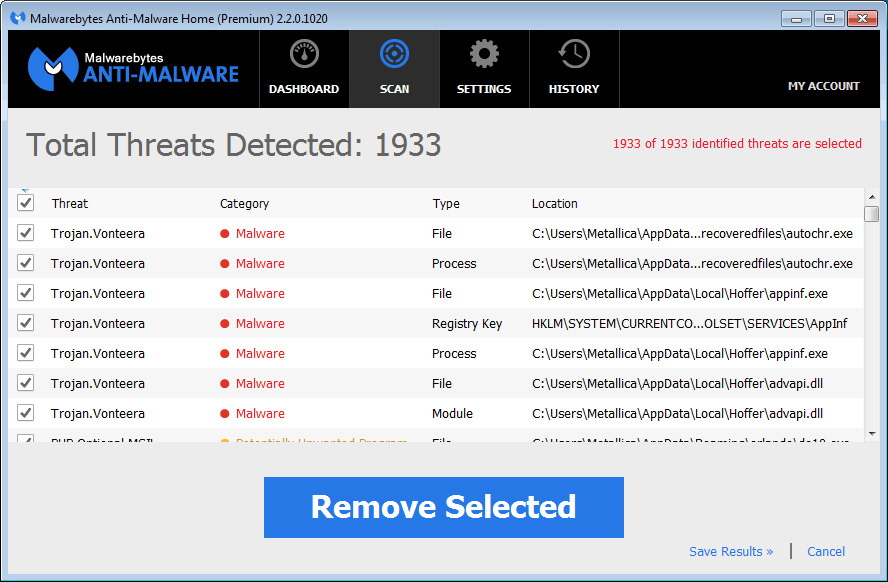
Task: Click the scrollbar up arrow of the threat list
Action: (872, 196)
